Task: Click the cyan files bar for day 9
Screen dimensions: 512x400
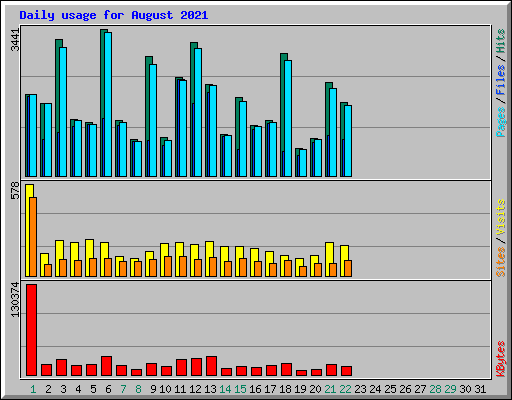Action: [x=153, y=120]
